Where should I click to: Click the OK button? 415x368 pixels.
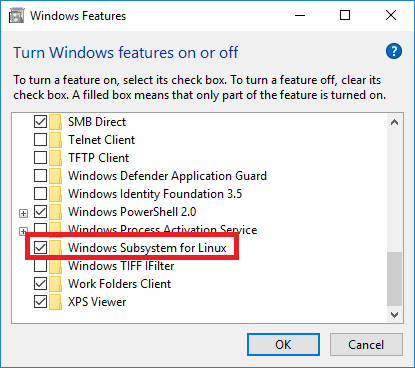click(x=283, y=344)
